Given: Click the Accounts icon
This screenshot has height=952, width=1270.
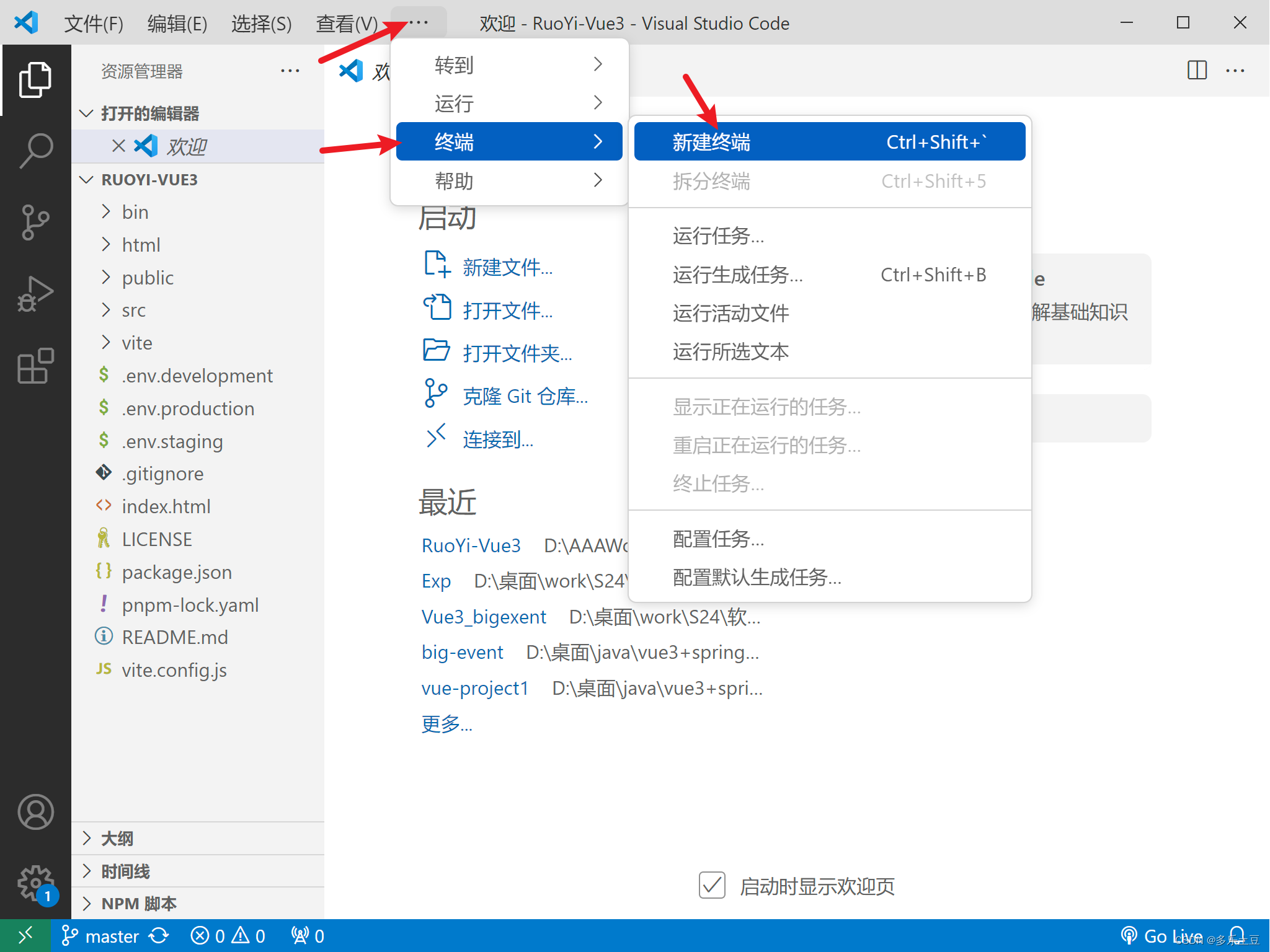Looking at the screenshot, I should pos(35,812).
